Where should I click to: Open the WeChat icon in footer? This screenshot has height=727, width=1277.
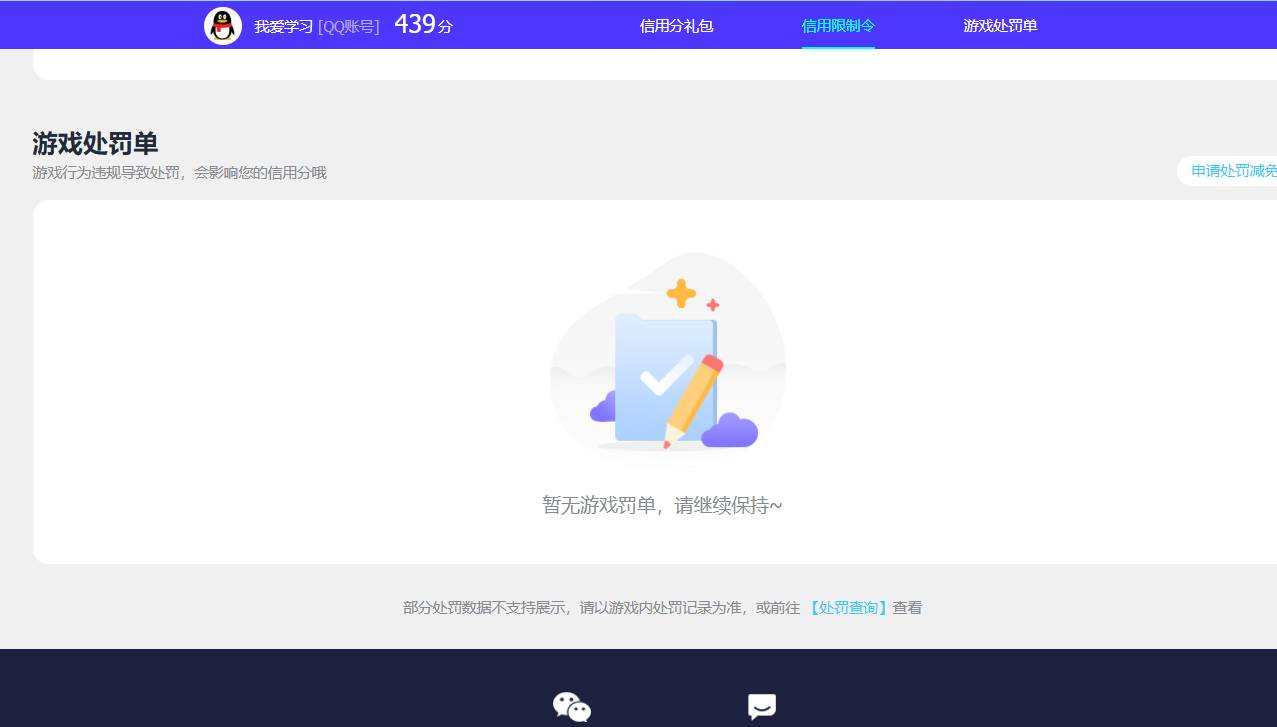pos(572,707)
